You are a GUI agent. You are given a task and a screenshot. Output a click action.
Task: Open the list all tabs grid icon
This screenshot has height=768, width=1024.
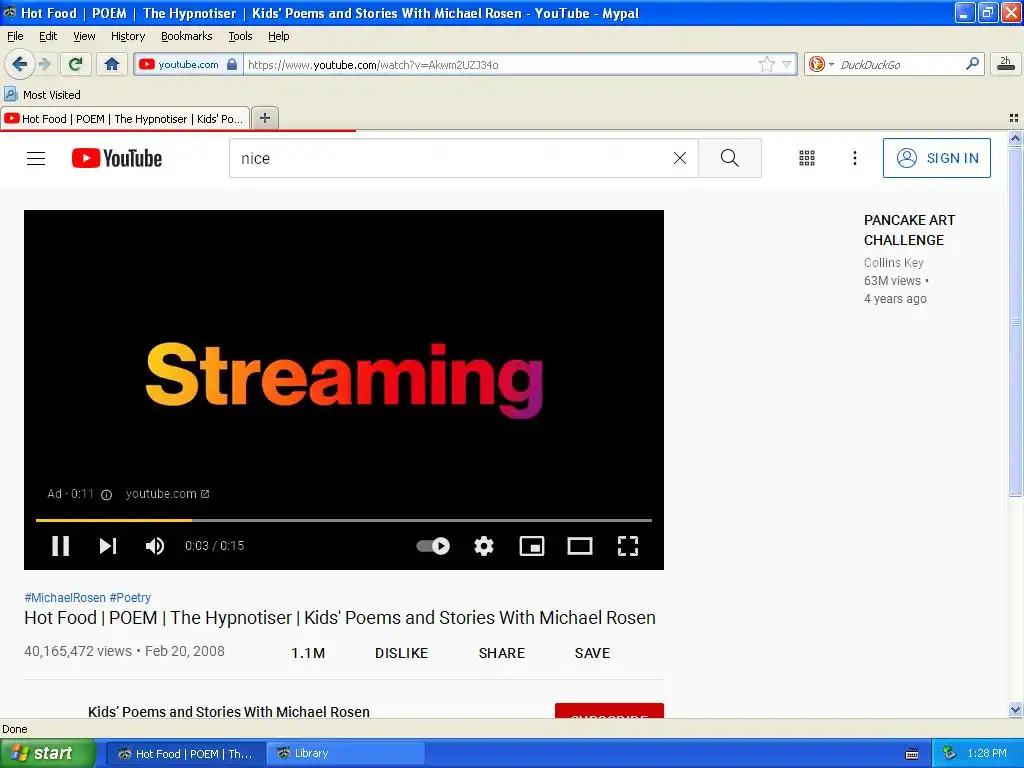(1014, 118)
